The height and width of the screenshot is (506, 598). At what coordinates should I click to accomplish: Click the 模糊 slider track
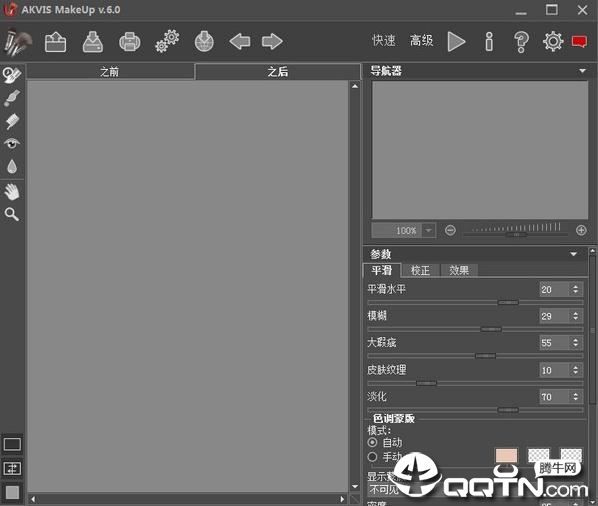475,329
